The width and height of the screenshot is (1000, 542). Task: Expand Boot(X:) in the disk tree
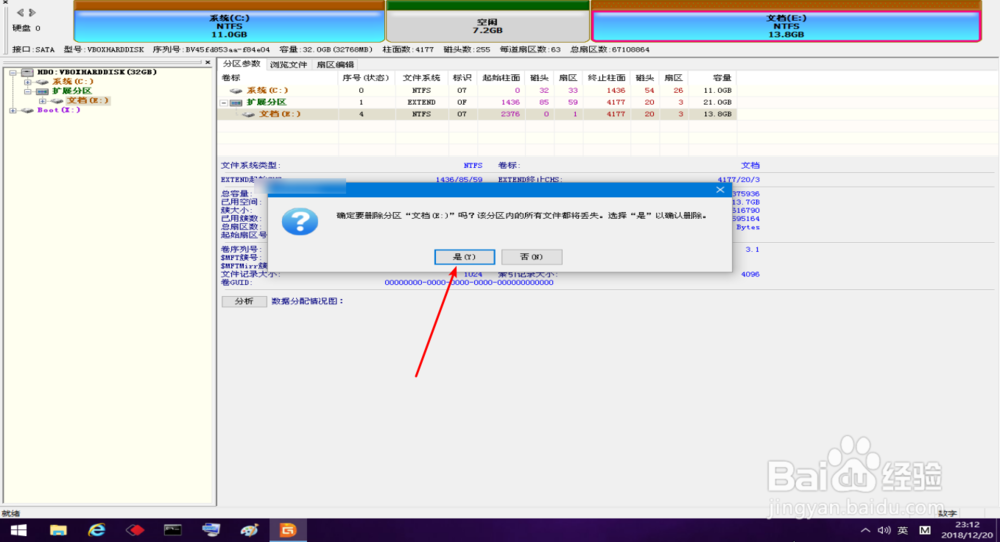pyautogui.click(x=13, y=110)
